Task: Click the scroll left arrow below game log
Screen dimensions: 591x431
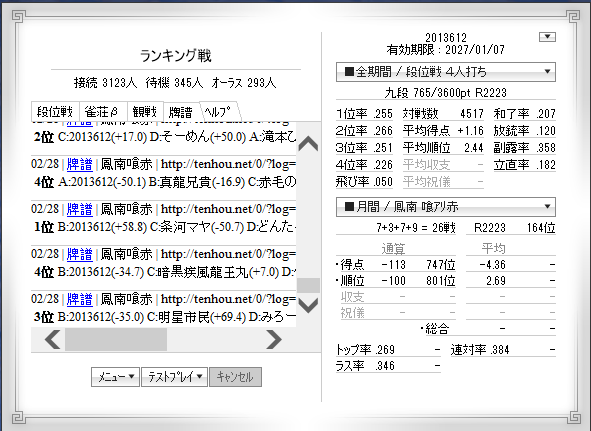Action: point(52,339)
